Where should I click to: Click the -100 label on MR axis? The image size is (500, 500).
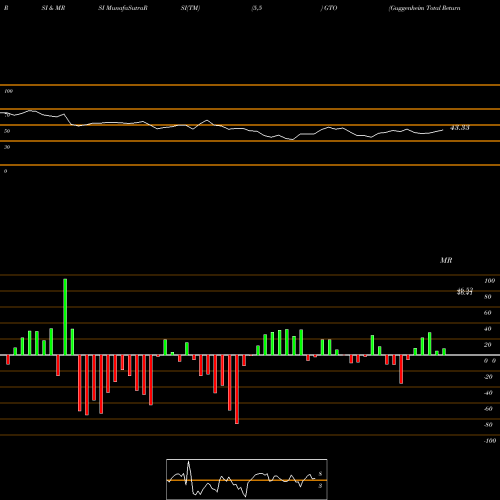(x=490, y=441)
